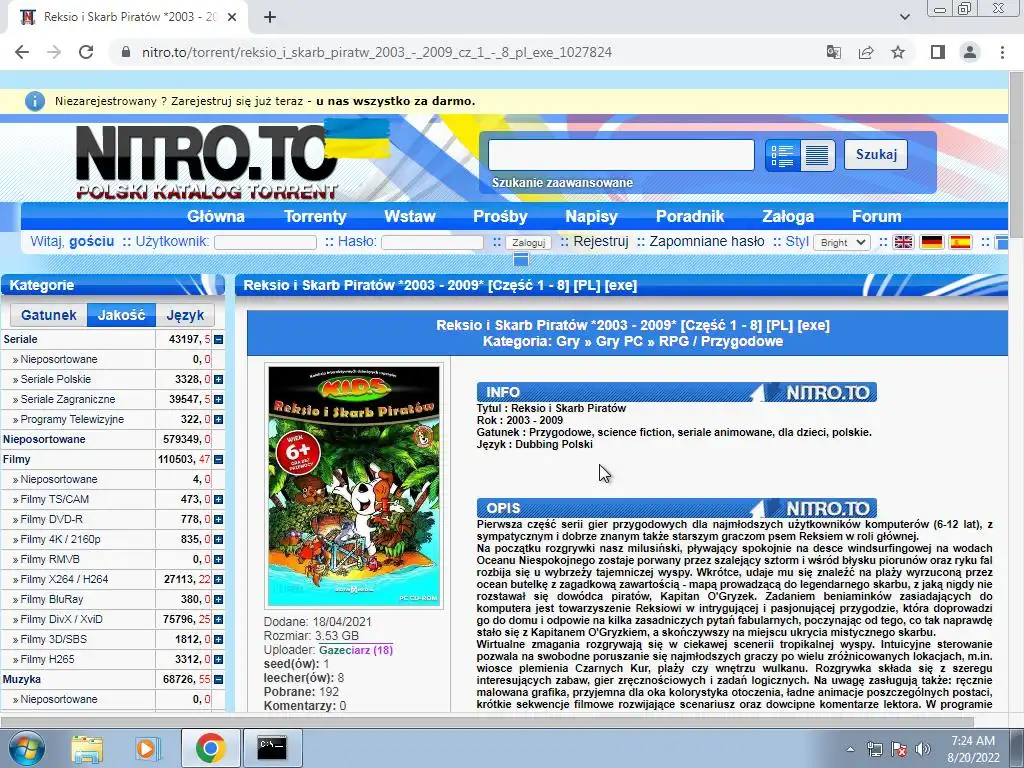This screenshot has height=768, width=1024.
Task: Open Chrome three-dot menu
Action: click(x=1002, y=52)
